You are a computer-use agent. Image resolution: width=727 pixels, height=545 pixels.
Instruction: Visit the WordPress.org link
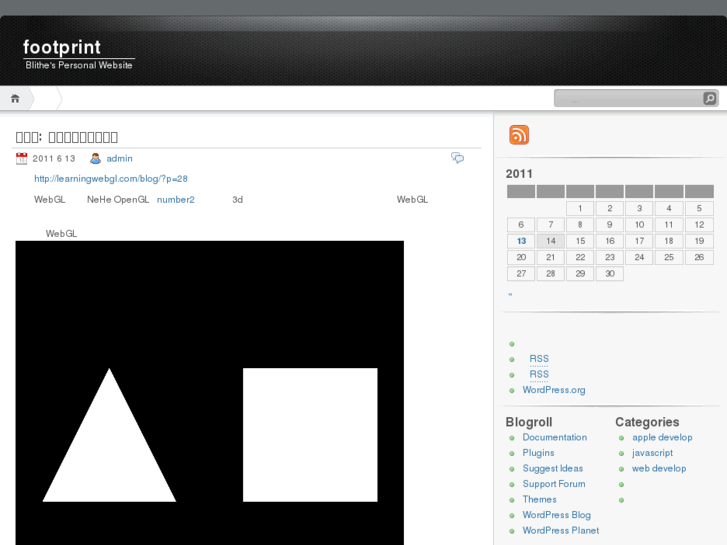pyautogui.click(x=554, y=390)
